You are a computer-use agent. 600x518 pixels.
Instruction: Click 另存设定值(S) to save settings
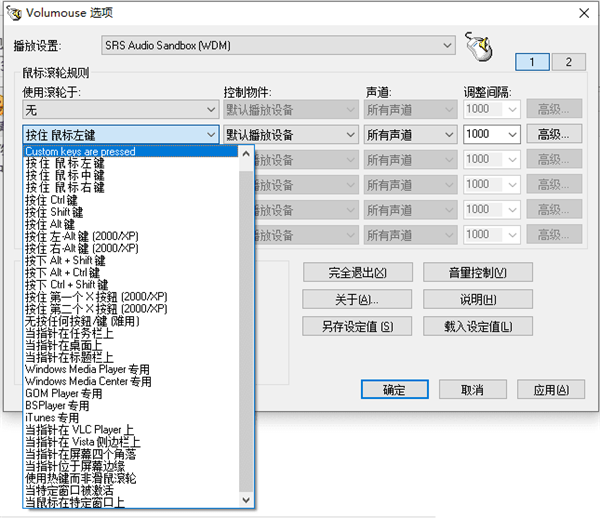pyautogui.click(x=357, y=327)
